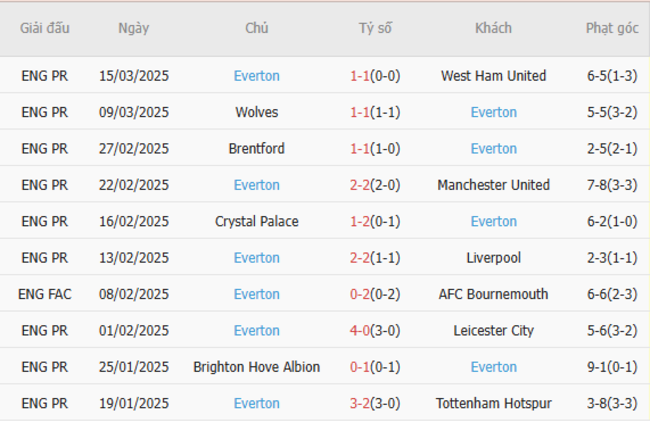Click the "Giải đấu" column header
The height and width of the screenshot is (431, 650).
[45, 28]
